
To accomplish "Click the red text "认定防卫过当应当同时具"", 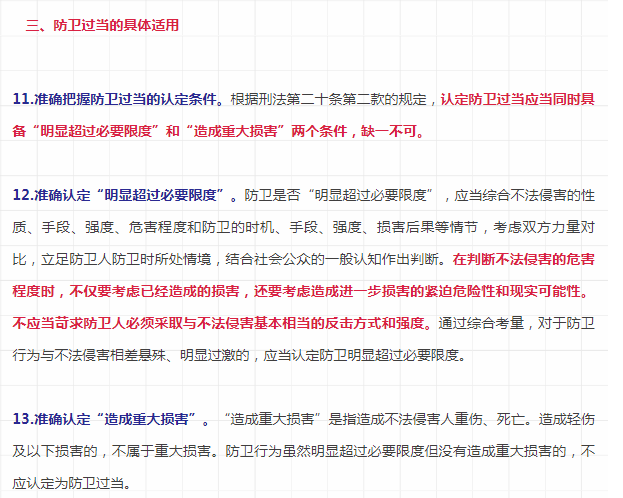I will coord(518,99).
